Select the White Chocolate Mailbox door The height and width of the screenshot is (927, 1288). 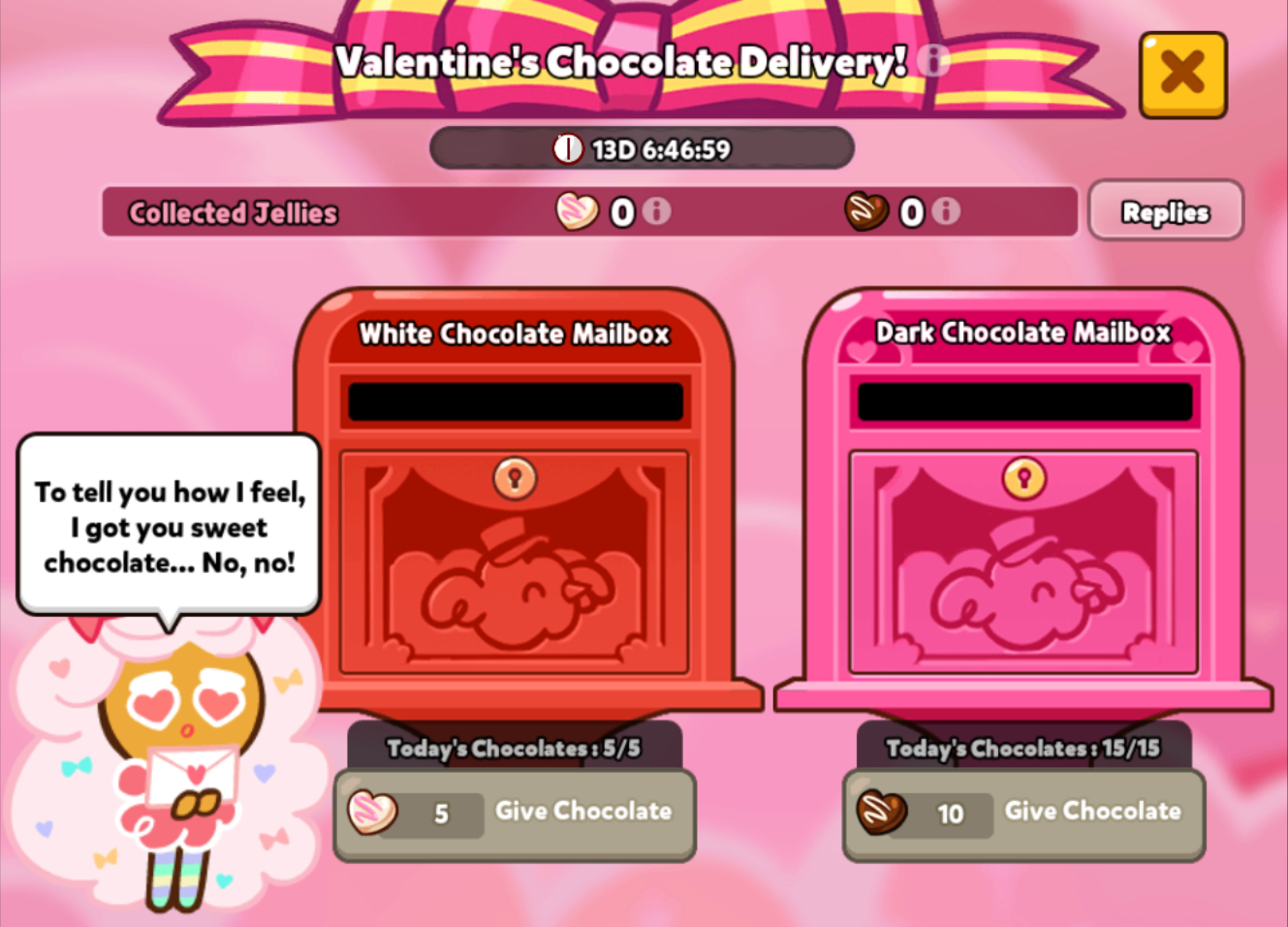pos(515,562)
